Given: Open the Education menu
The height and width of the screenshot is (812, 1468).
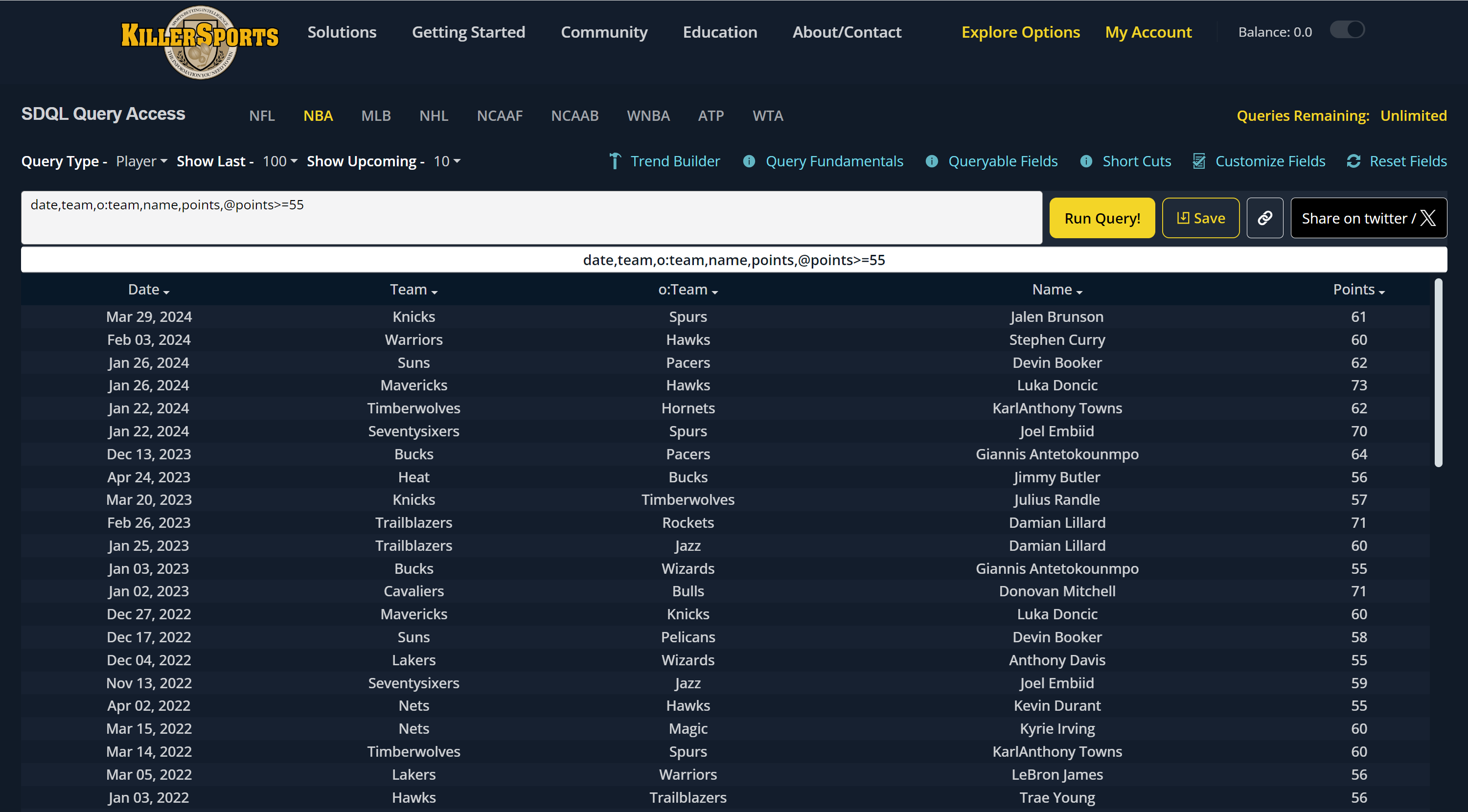Looking at the screenshot, I should pos(720,32).
